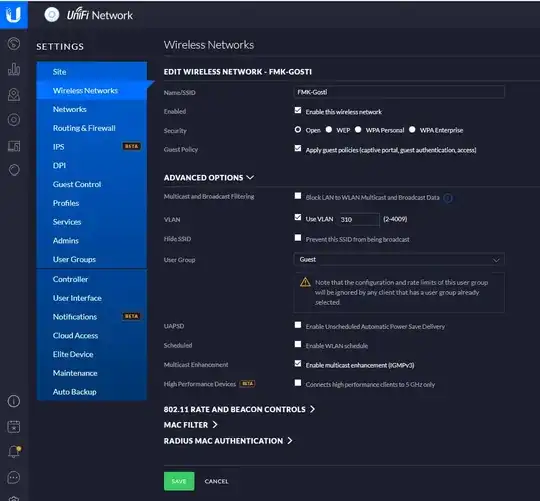The width and height of the screenshot is (540, 501).
Task: Click the green Save button
Action: coord(179,481)
